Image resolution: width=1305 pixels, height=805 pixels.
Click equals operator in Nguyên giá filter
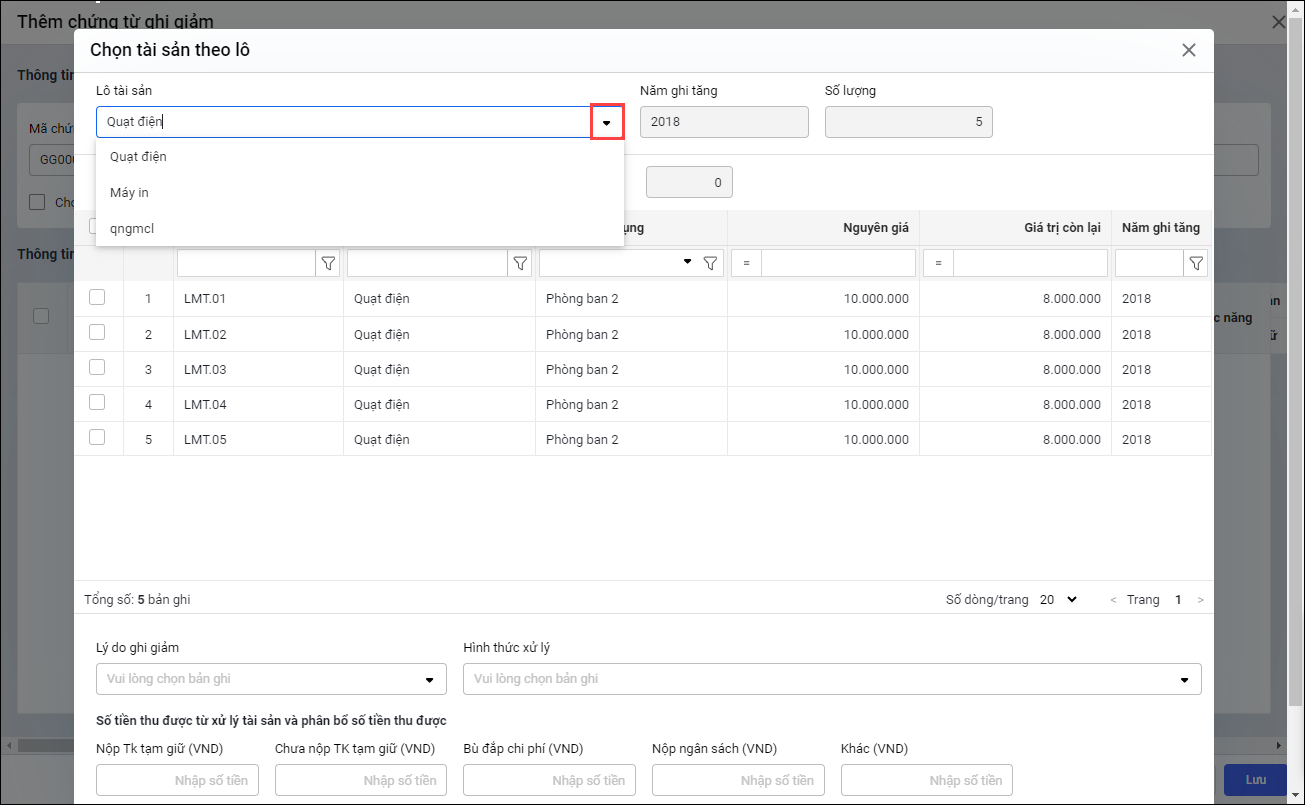coord(745,263)
